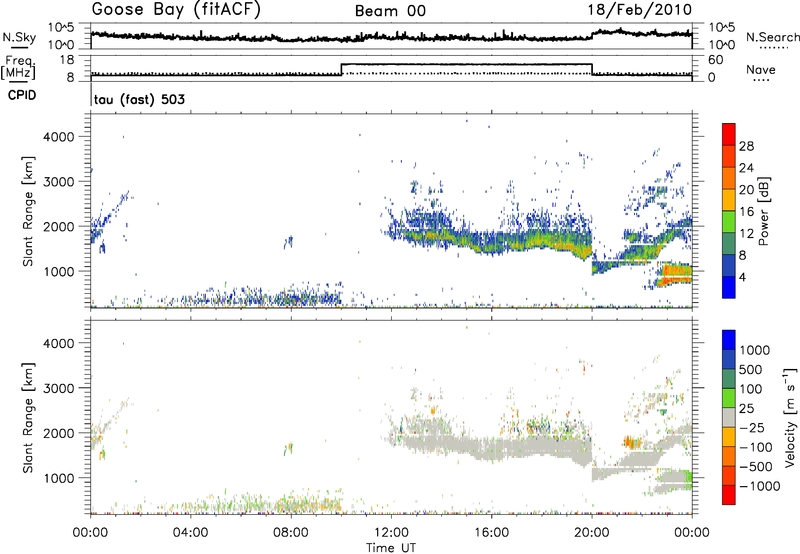Viewport: 800px width, 554px height.
Task: Click the "Velocity [m s-1]" colorbar title
Action: click(790, 417)
